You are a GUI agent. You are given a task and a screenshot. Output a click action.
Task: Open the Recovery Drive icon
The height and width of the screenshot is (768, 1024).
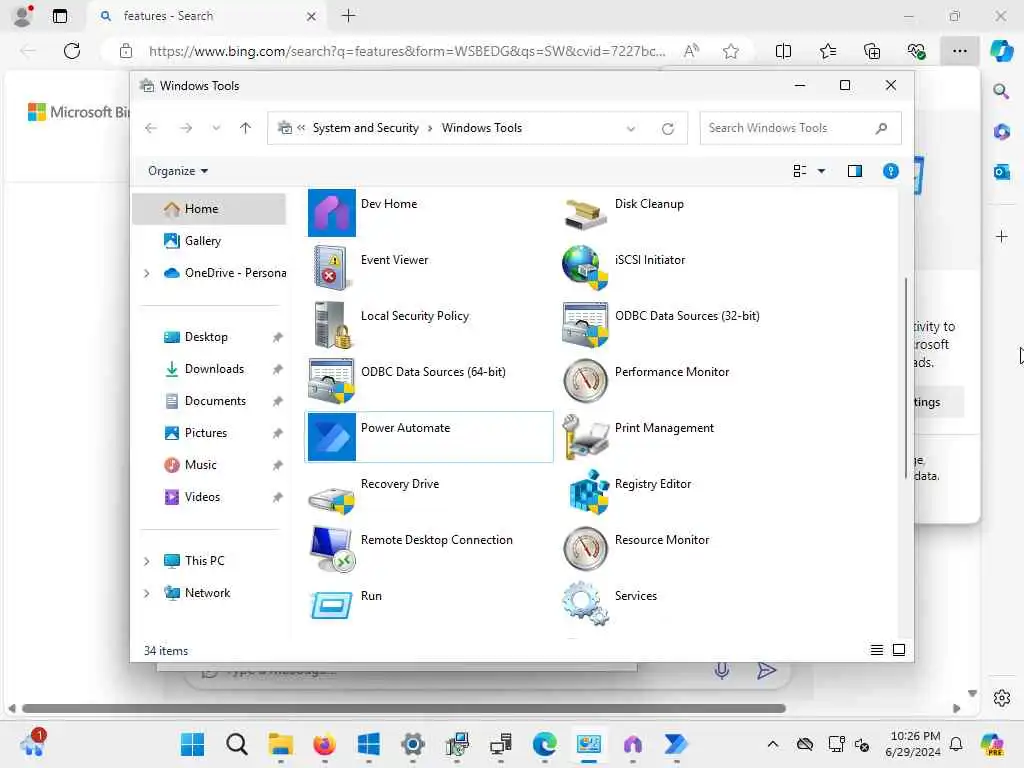pyautogui.click(x=332, y=500)
